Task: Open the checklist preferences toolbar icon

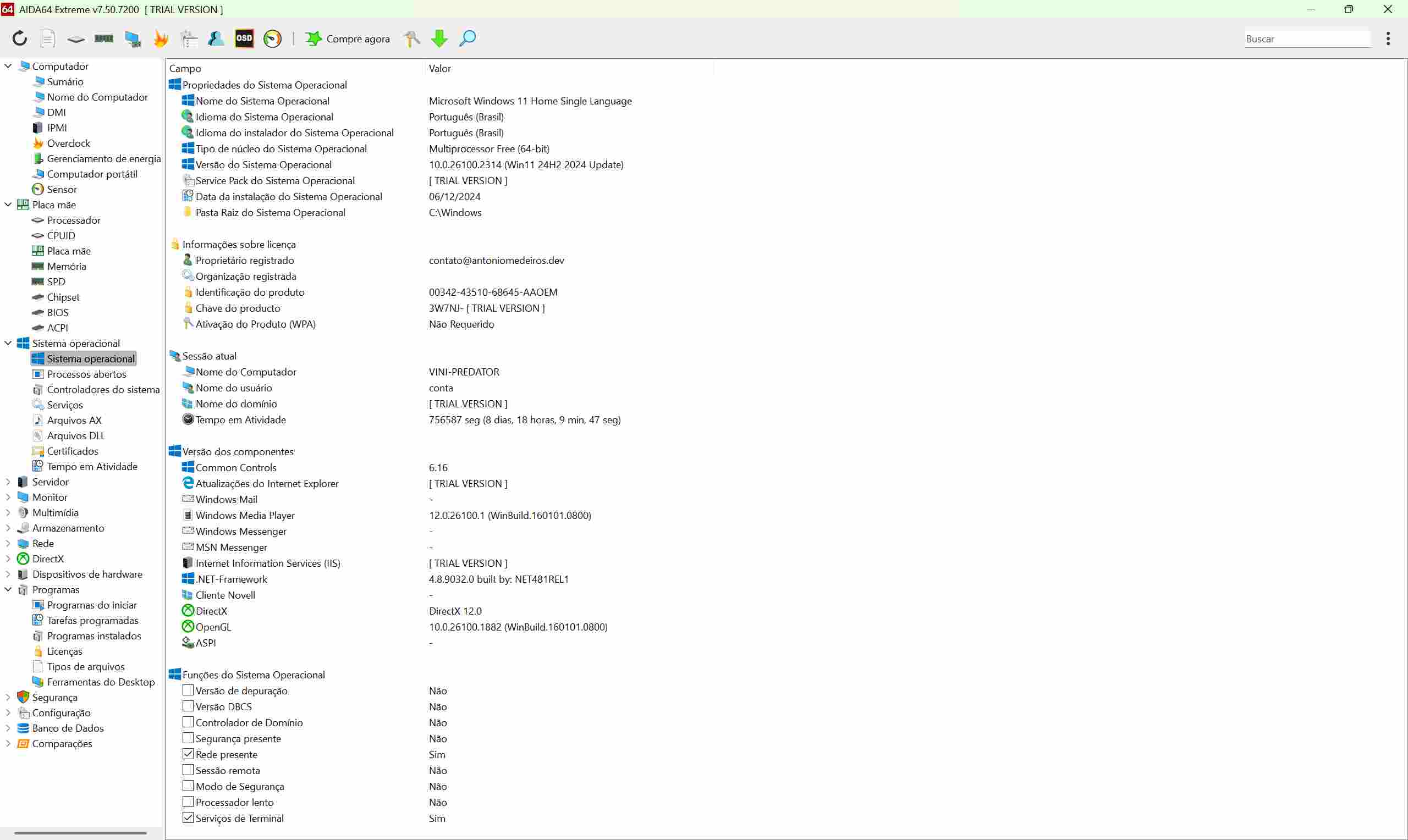Action: [189, 38]
